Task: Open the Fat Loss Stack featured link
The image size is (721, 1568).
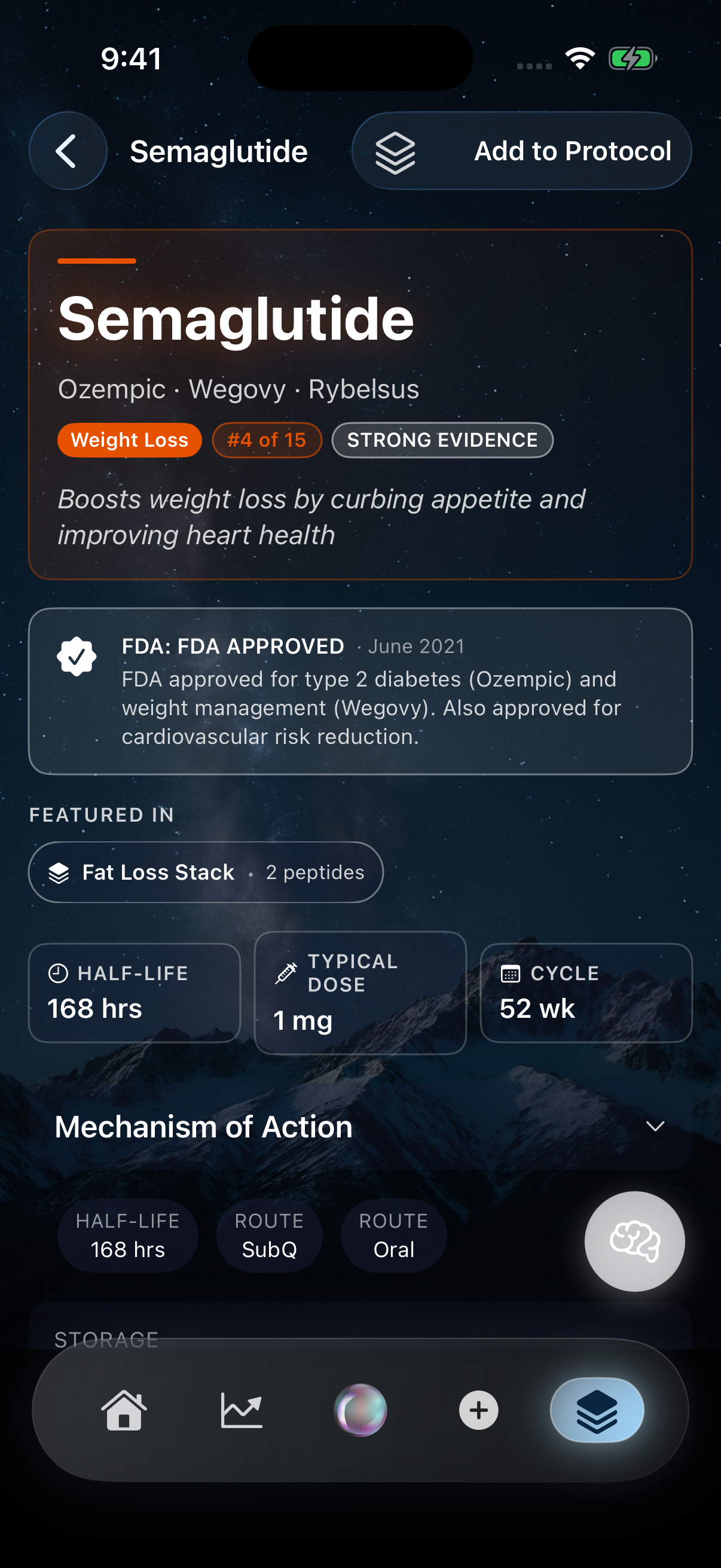Action: pos(206,872)
